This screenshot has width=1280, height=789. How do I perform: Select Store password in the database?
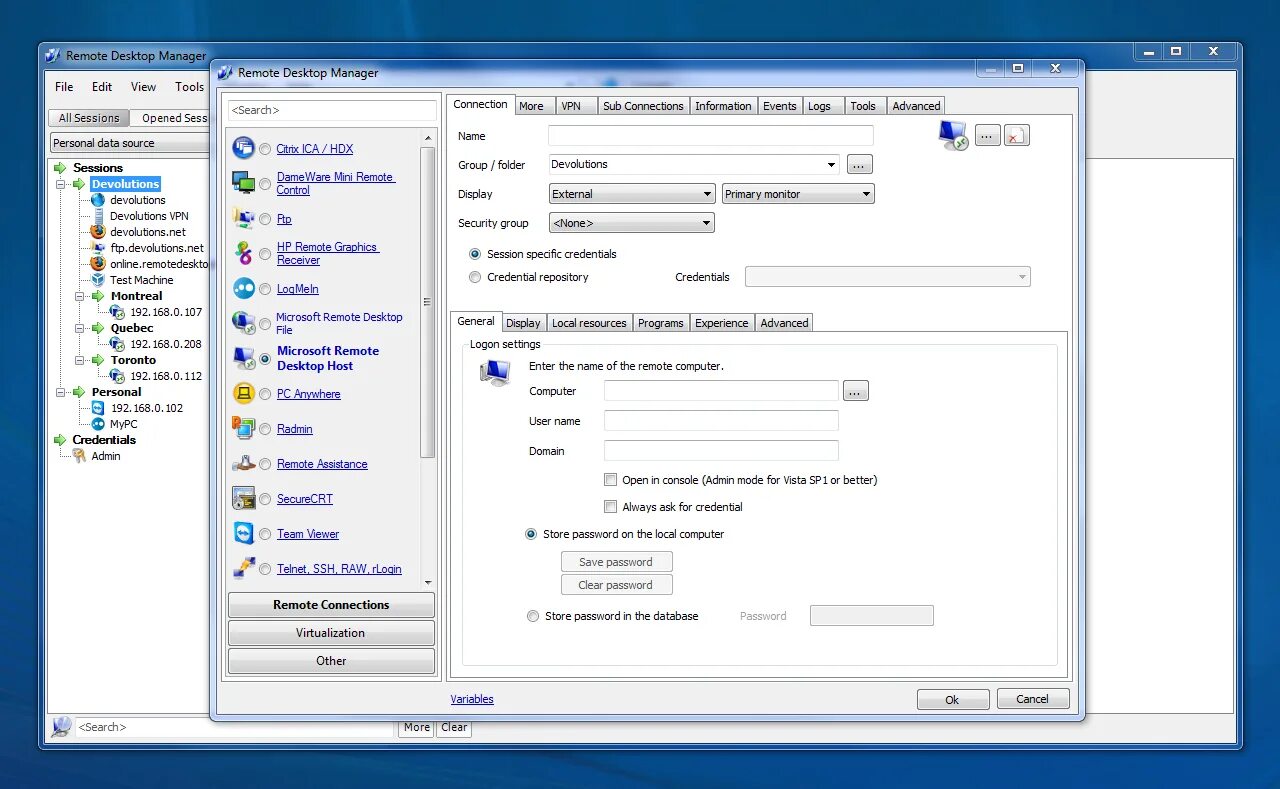pyautogui.click(x=533, y=616)
